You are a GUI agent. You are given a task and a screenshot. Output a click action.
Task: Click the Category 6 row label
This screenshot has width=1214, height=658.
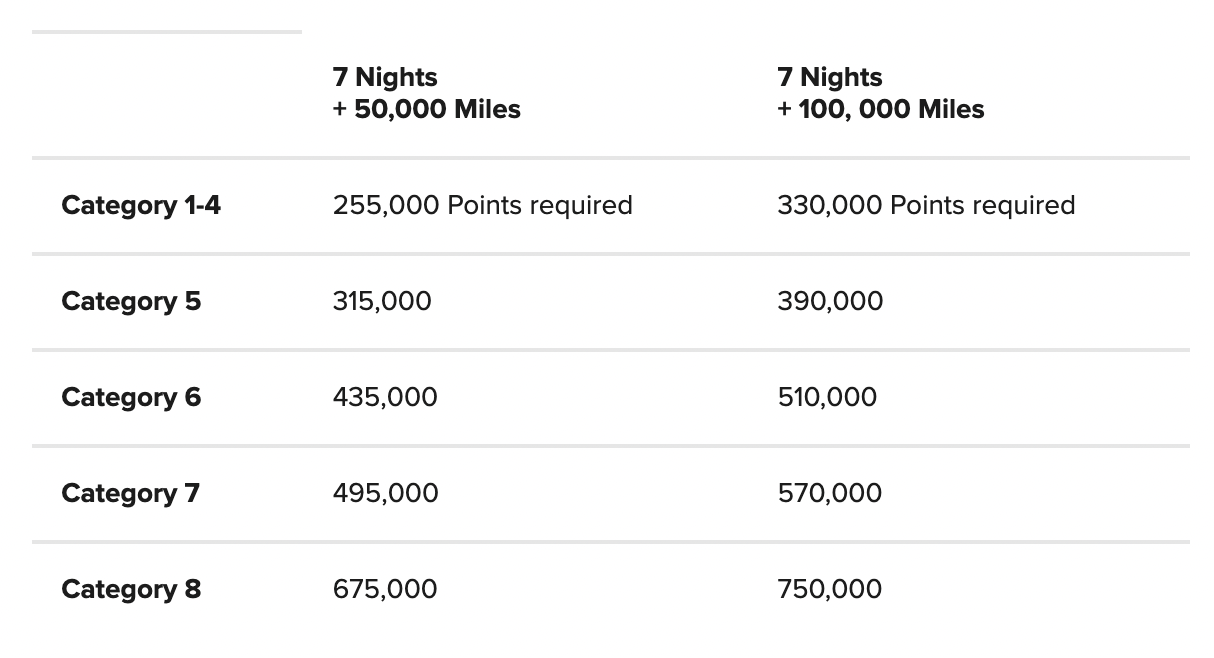(131, 397)
